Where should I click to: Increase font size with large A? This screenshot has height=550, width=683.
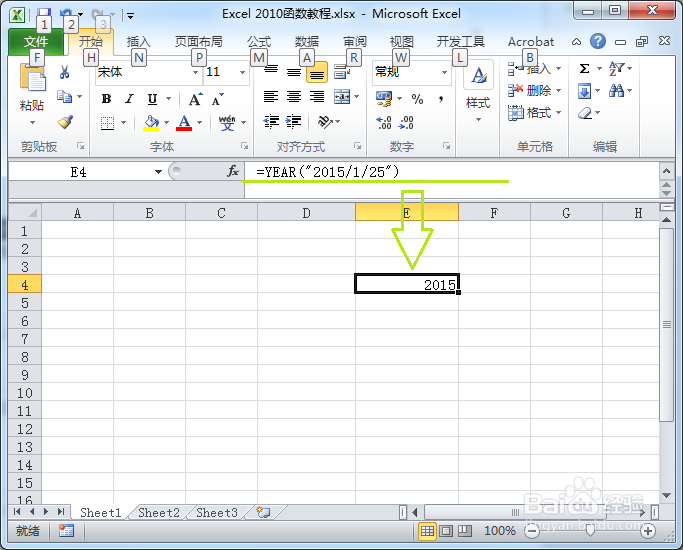pos(195,99)
